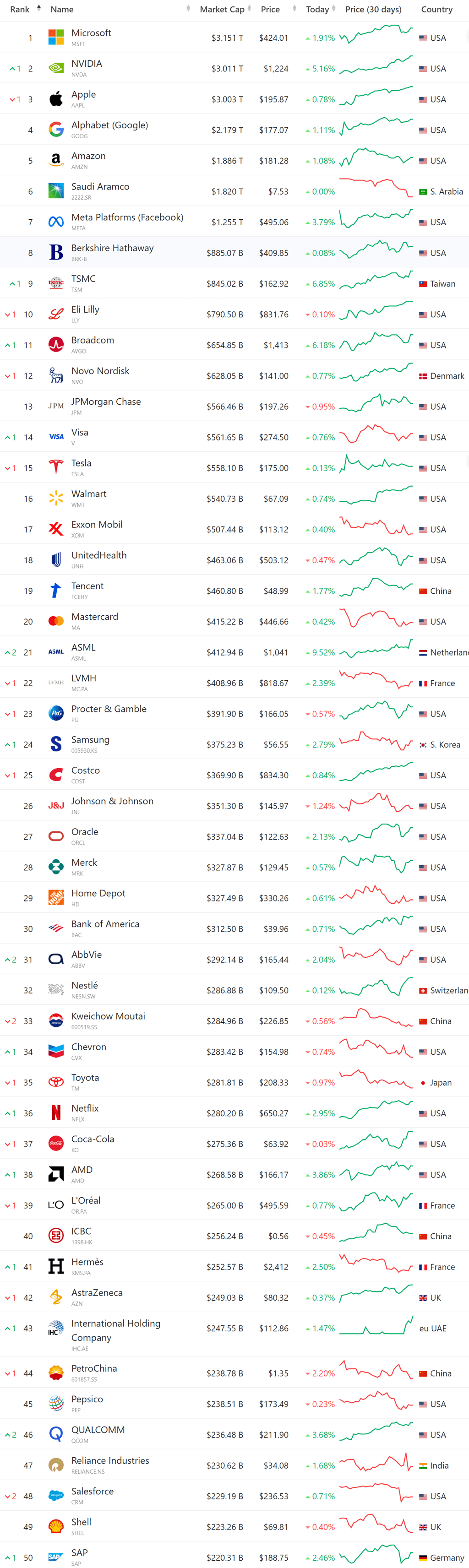This screenshot has height=1568, width=469.
Task: Click the Netflix logo icon
Action: pyautogui.click(x=56, y=1112)
